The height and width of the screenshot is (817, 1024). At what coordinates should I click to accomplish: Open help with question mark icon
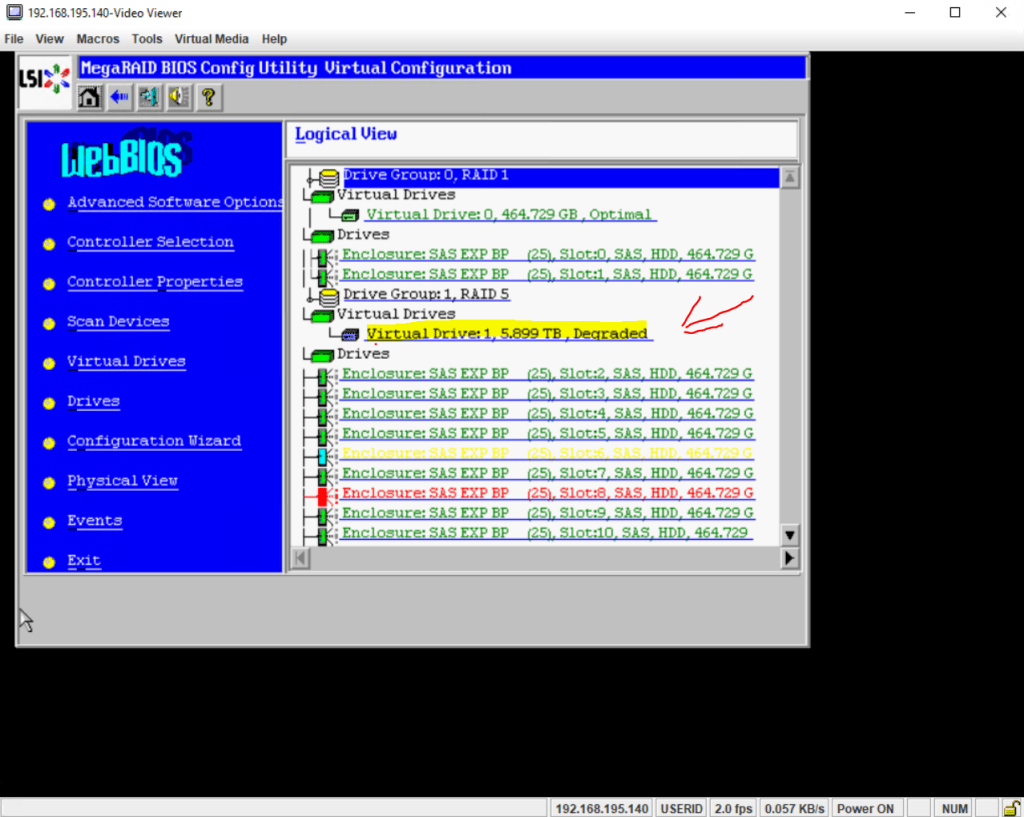(x=209, y=97)
